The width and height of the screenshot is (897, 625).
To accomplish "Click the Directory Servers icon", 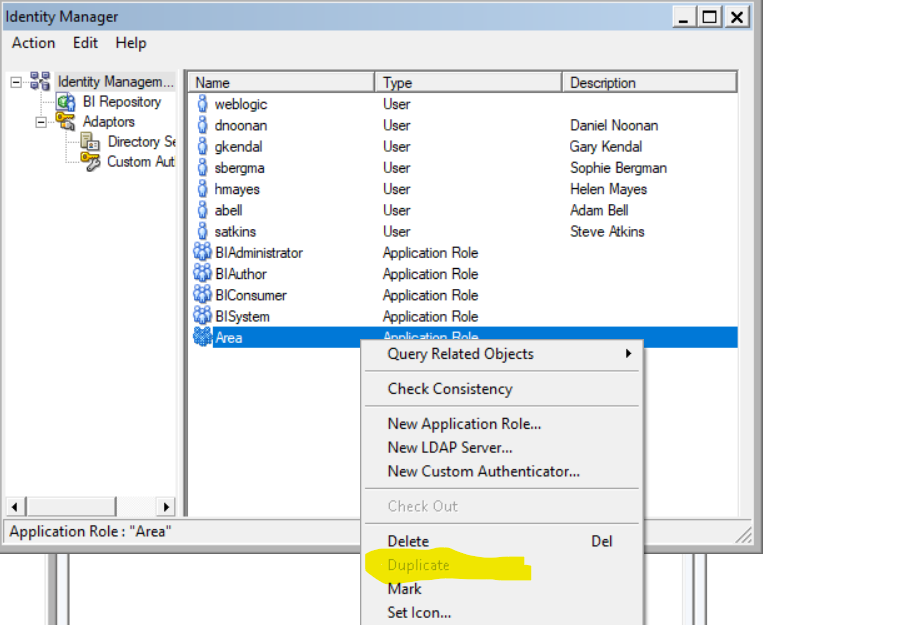I will pyautogui.click(x=90, y=142).
